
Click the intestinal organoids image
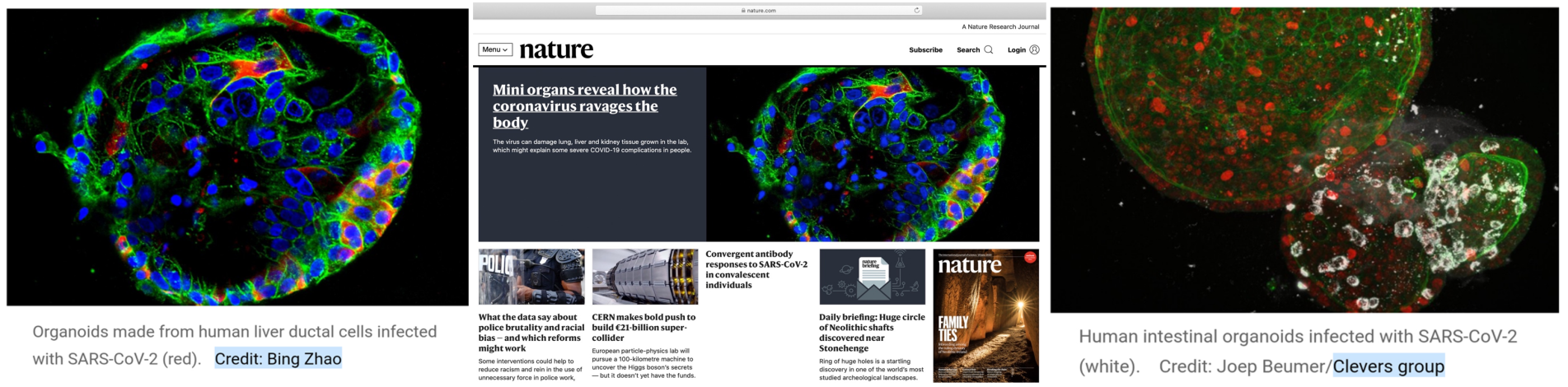(1304, 160)
